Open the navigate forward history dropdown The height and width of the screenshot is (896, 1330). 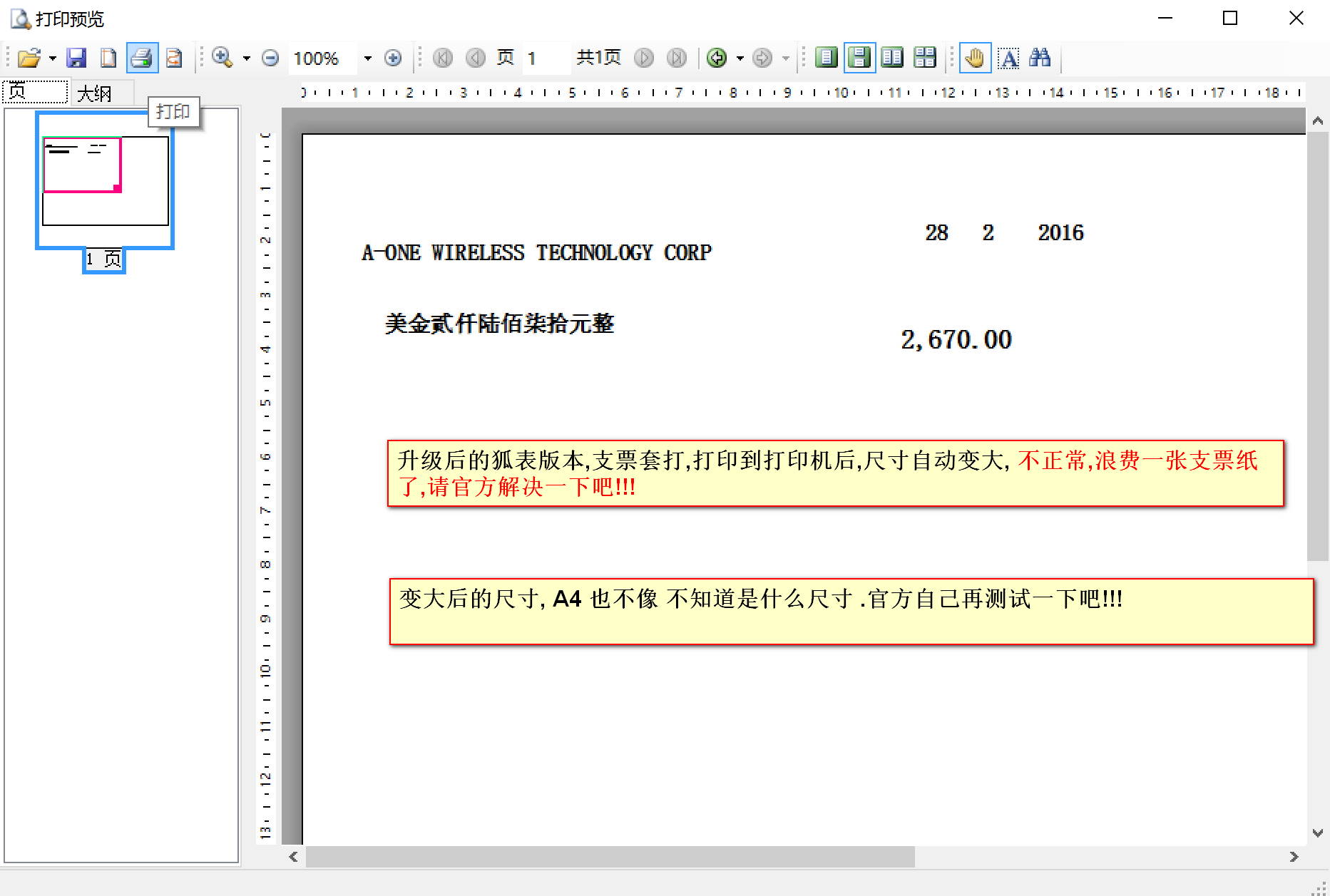click(785, 58)
